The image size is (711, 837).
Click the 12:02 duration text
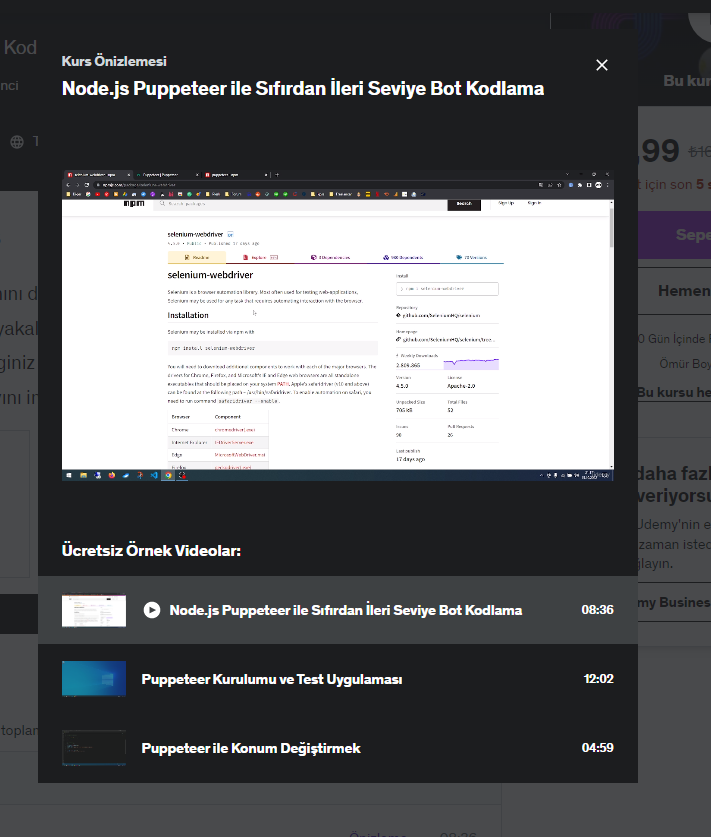pyautogui.click(x=598, y=678)
